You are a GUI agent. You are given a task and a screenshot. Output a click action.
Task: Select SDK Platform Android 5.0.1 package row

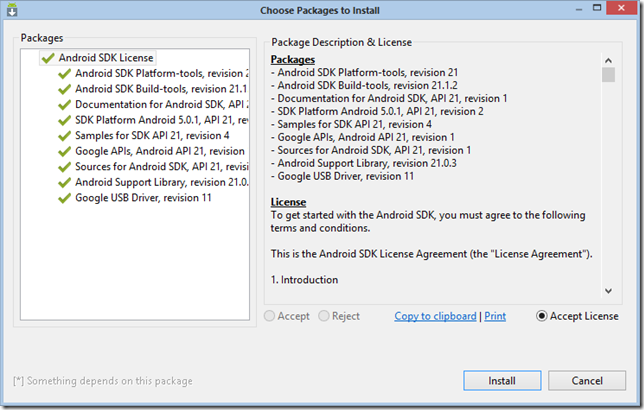(x=162, y=120)
